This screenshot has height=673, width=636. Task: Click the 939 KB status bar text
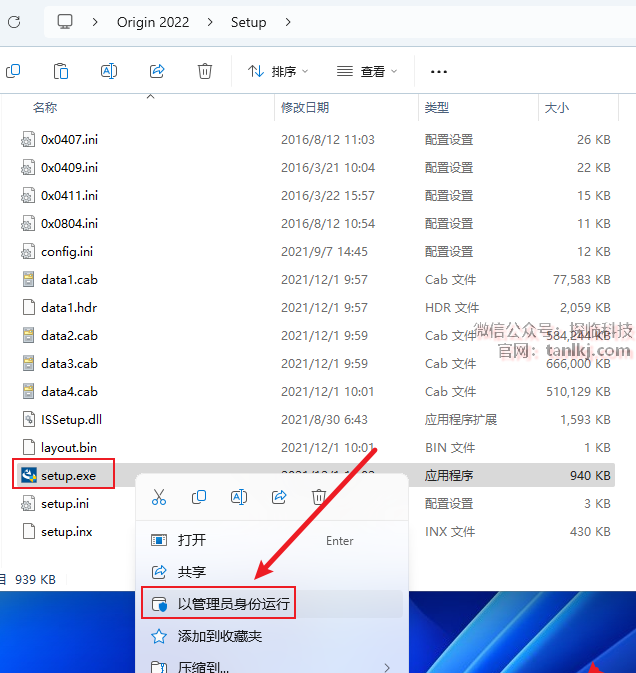(36, 579)
